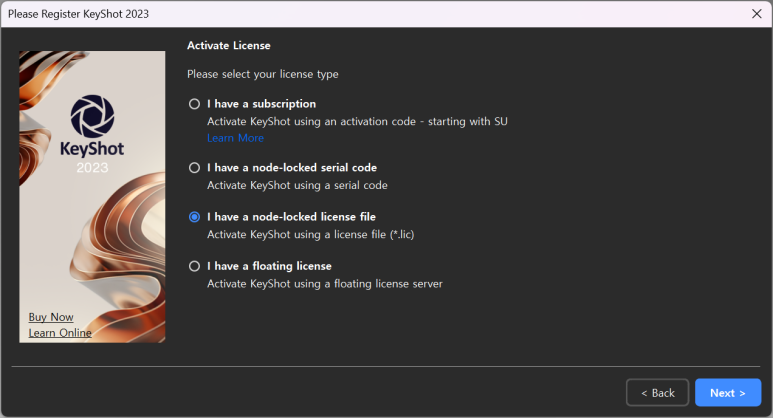This screenshot has width=773, height=418.
Task: Click the "I have a floating license" label
Action: pos(269,266)
